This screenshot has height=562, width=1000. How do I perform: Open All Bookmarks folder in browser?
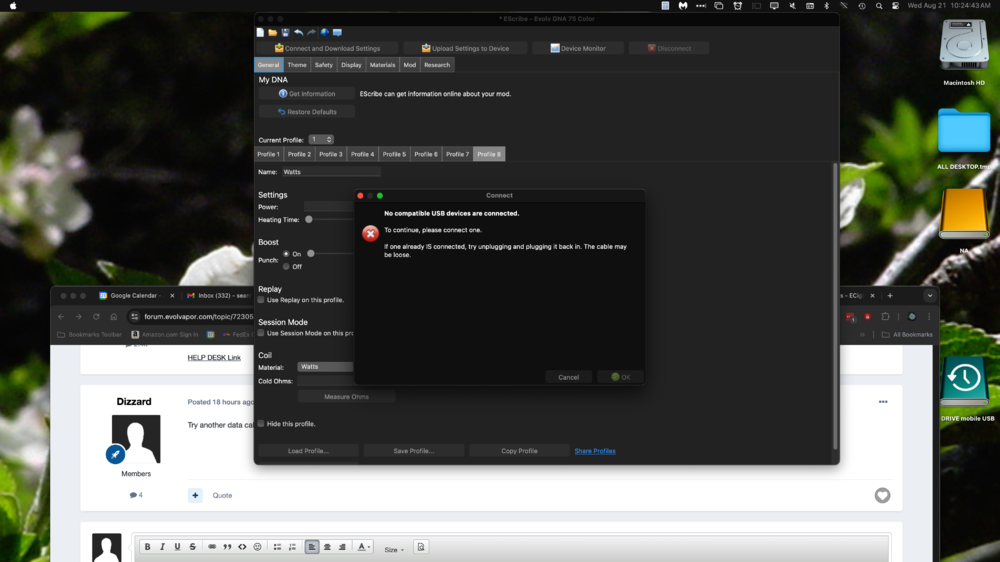coord(907,334)
